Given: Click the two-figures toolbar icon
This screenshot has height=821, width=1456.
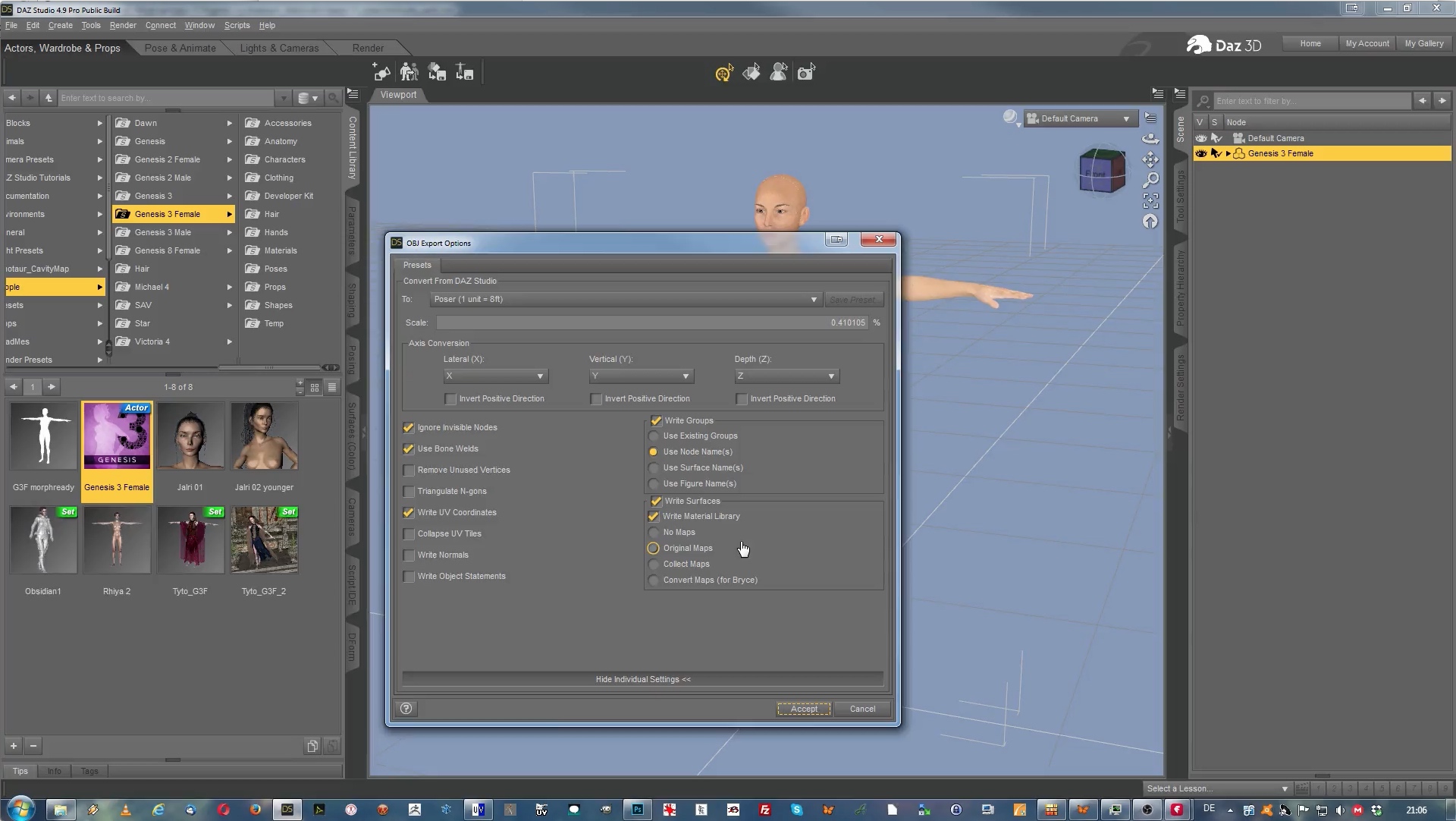Looking at the screenshot, I should (409, 73).
